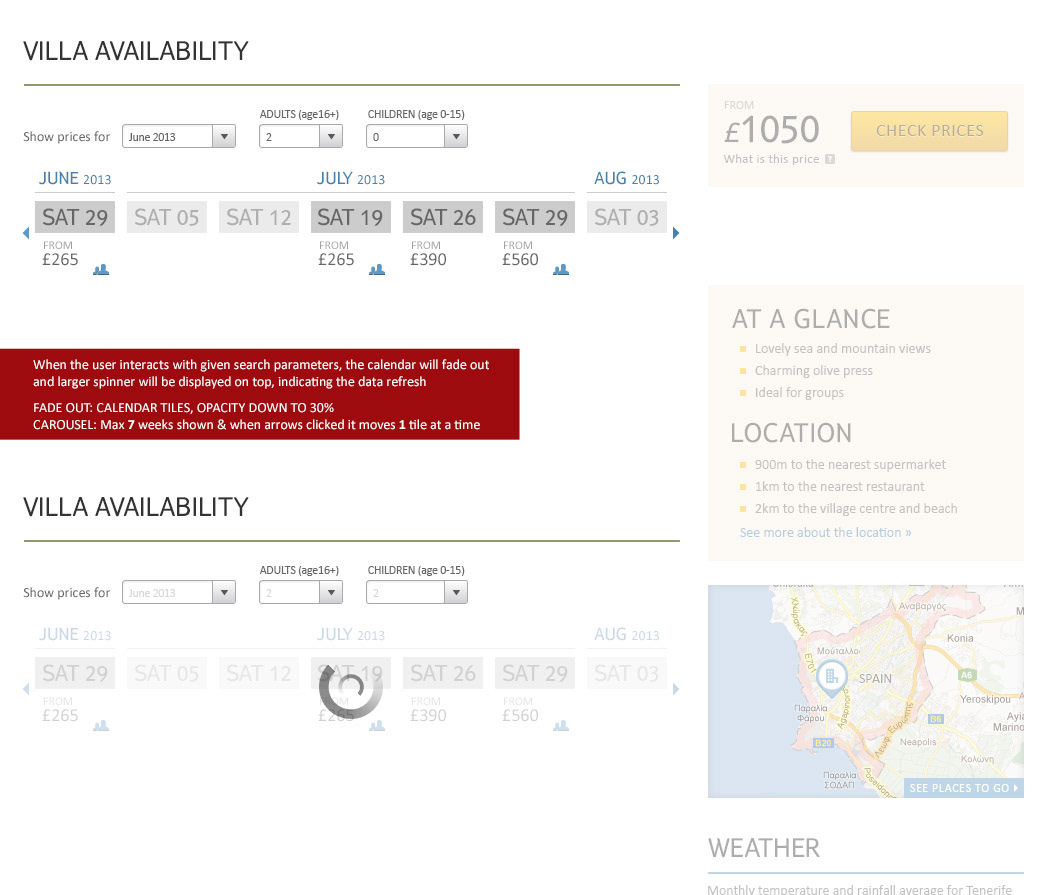Click group icon beside the £560 price
1048x895 pixels.
click(561, 269)
